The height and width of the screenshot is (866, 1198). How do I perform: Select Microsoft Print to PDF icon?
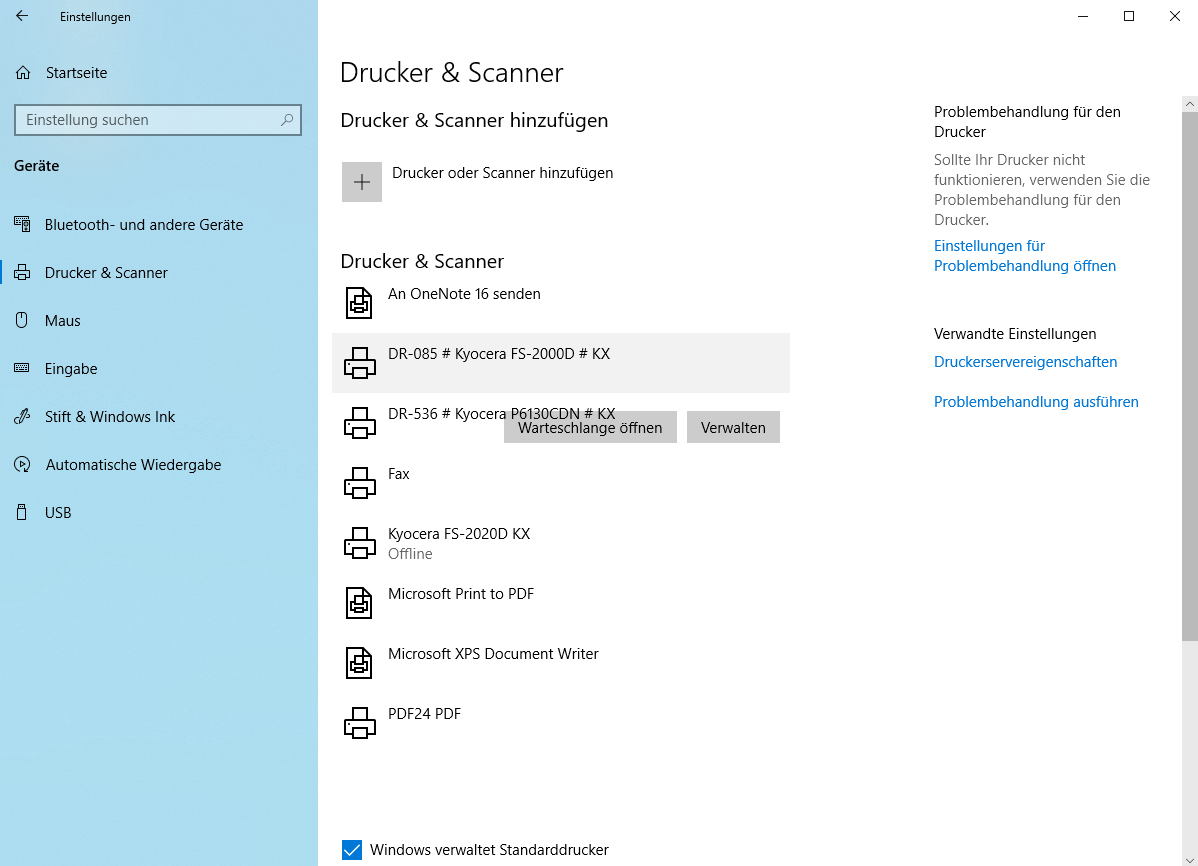(359, 602)
